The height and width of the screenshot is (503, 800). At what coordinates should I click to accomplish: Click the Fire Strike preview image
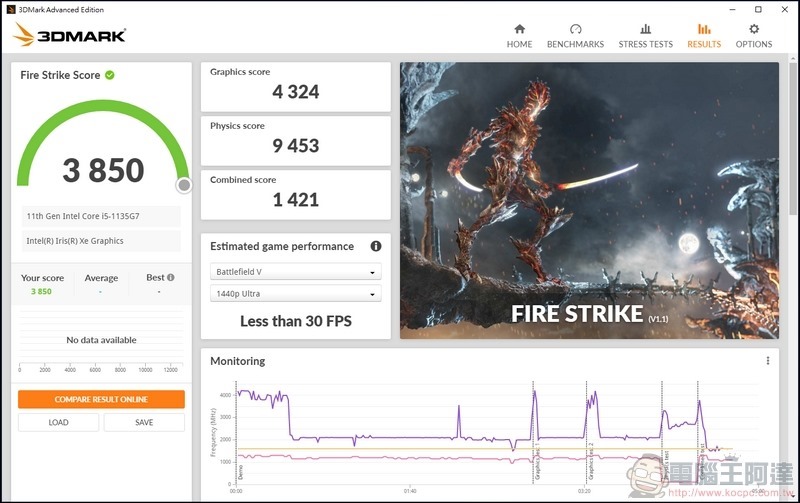[589, 200]
